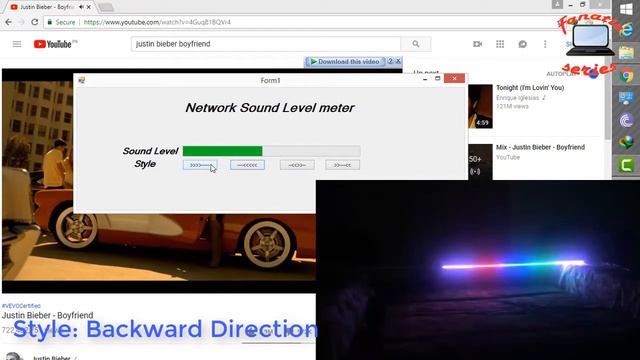Click the Sound Level progress bar
Viewport: 640px width, 360px height.
point(271,151)
